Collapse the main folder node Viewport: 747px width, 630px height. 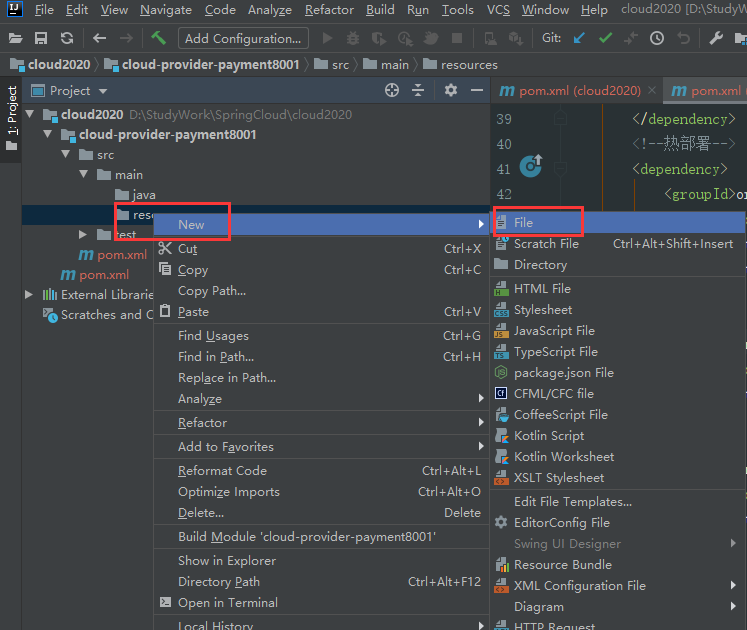click(84, 174)
